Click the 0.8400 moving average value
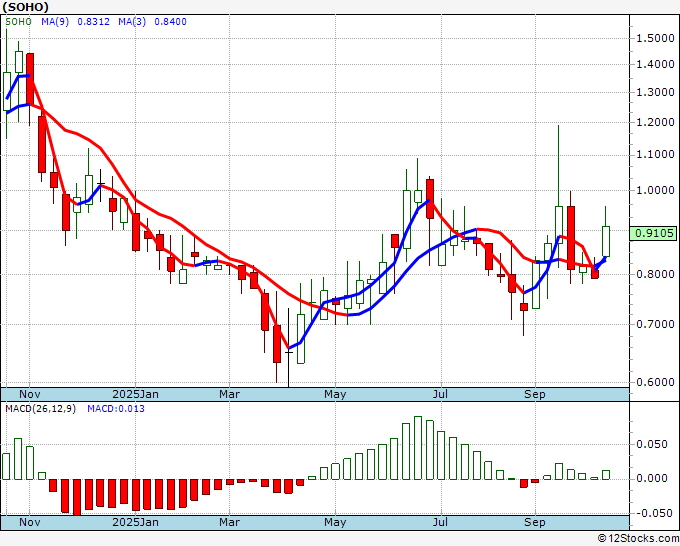Viewport: 680px width, 546px height. [170, 22]
